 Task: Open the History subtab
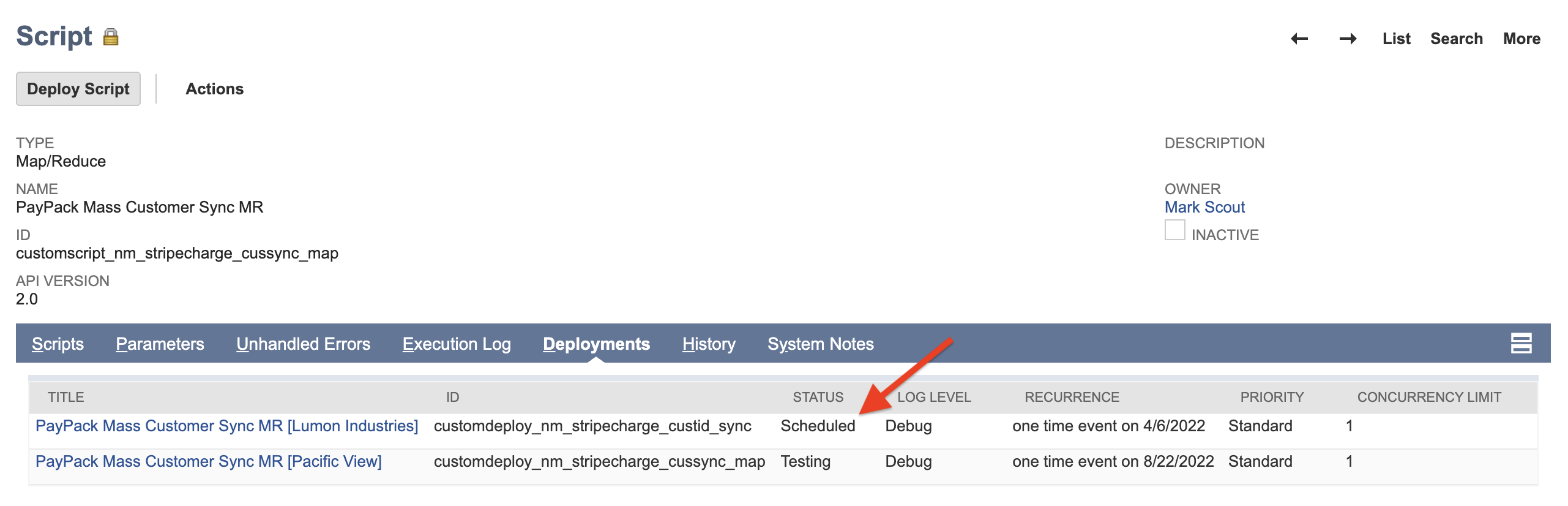709,344
